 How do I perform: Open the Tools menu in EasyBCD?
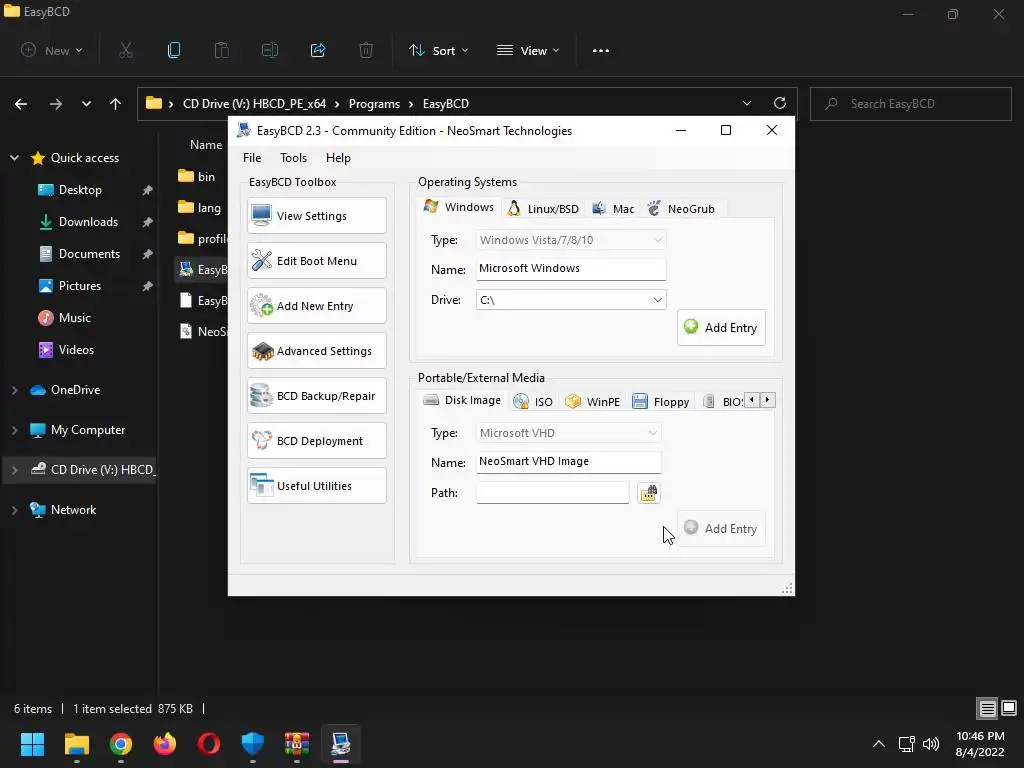pos(293,158)
